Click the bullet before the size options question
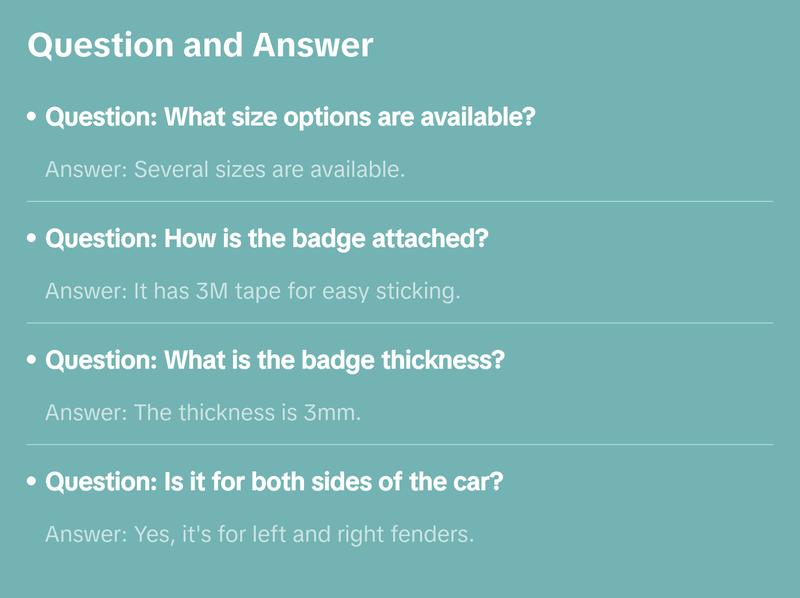Screen dimensions: 800x598 (x=32, y=117)
